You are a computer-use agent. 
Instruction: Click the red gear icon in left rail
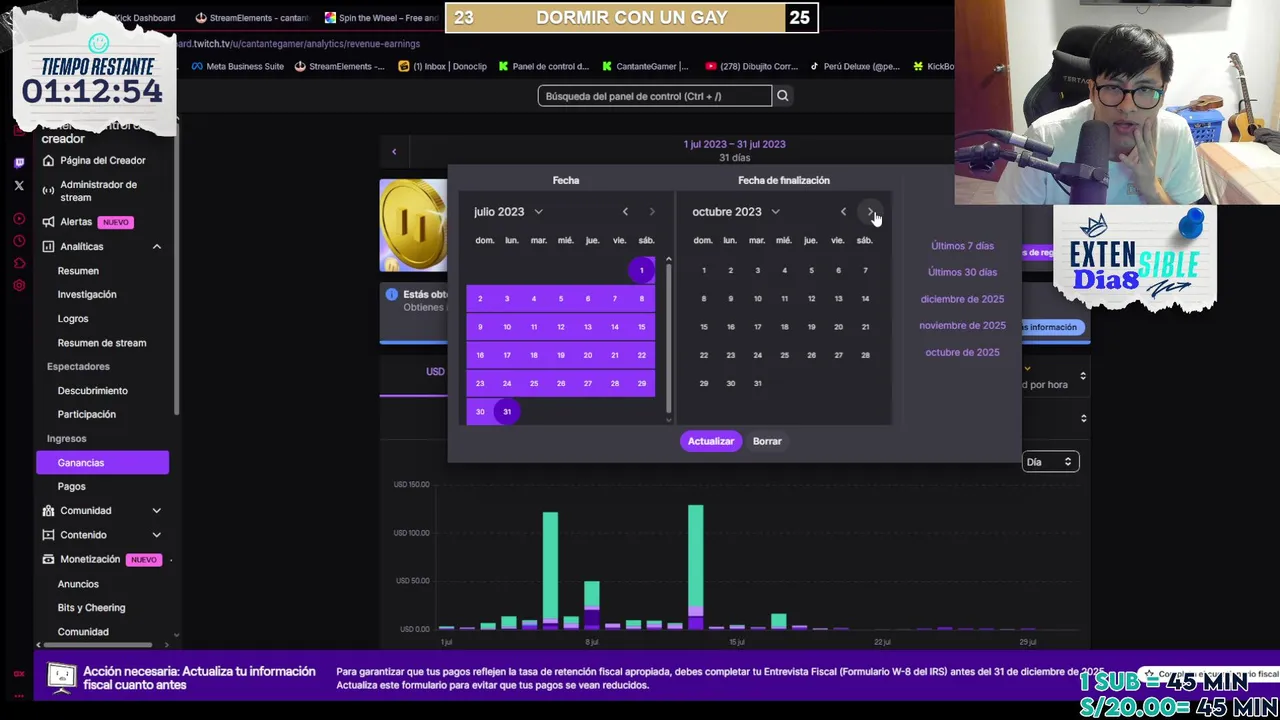point(19,285)
